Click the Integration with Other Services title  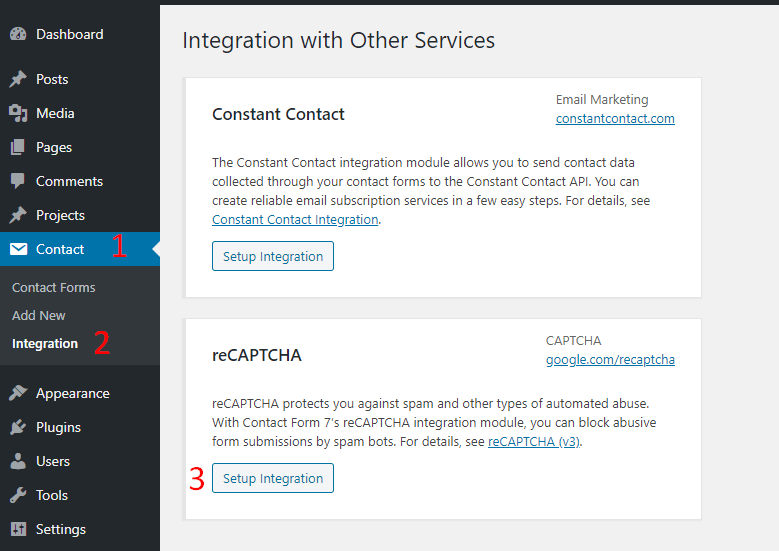point(339,40)
